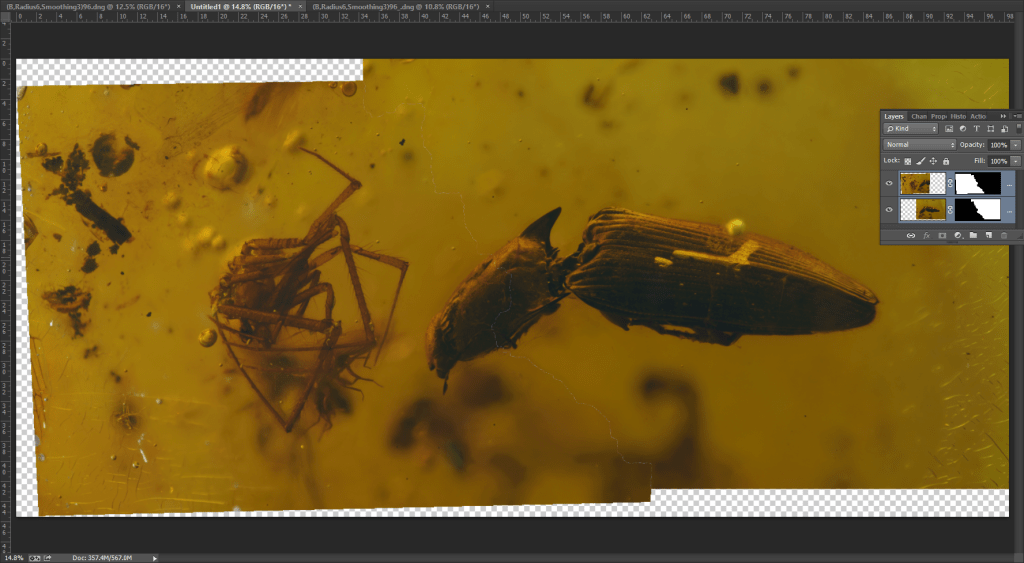Click the pixel layer filter icon

point(948,129)
